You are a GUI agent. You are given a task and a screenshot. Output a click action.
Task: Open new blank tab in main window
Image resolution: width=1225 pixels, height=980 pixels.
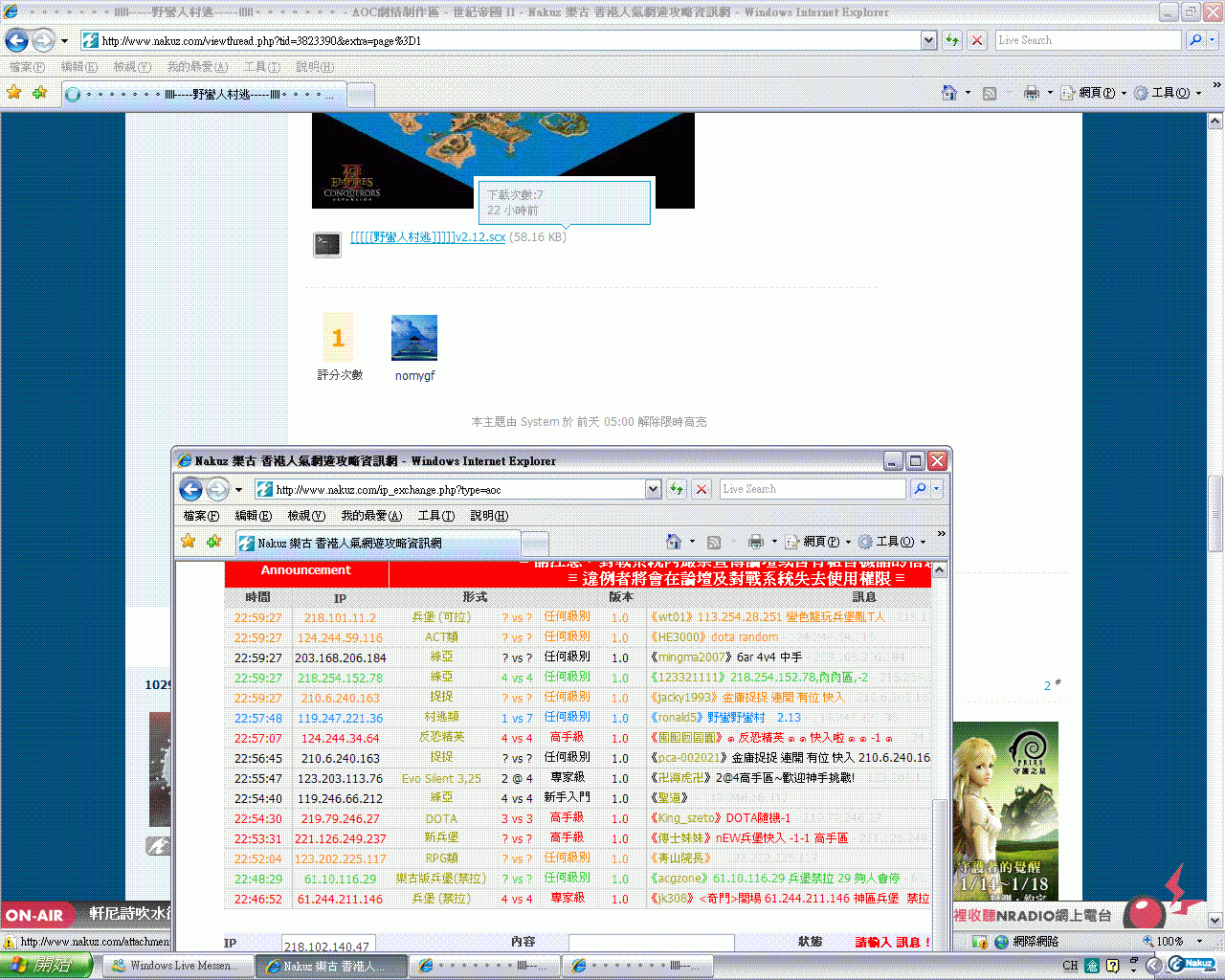[360, 95]
